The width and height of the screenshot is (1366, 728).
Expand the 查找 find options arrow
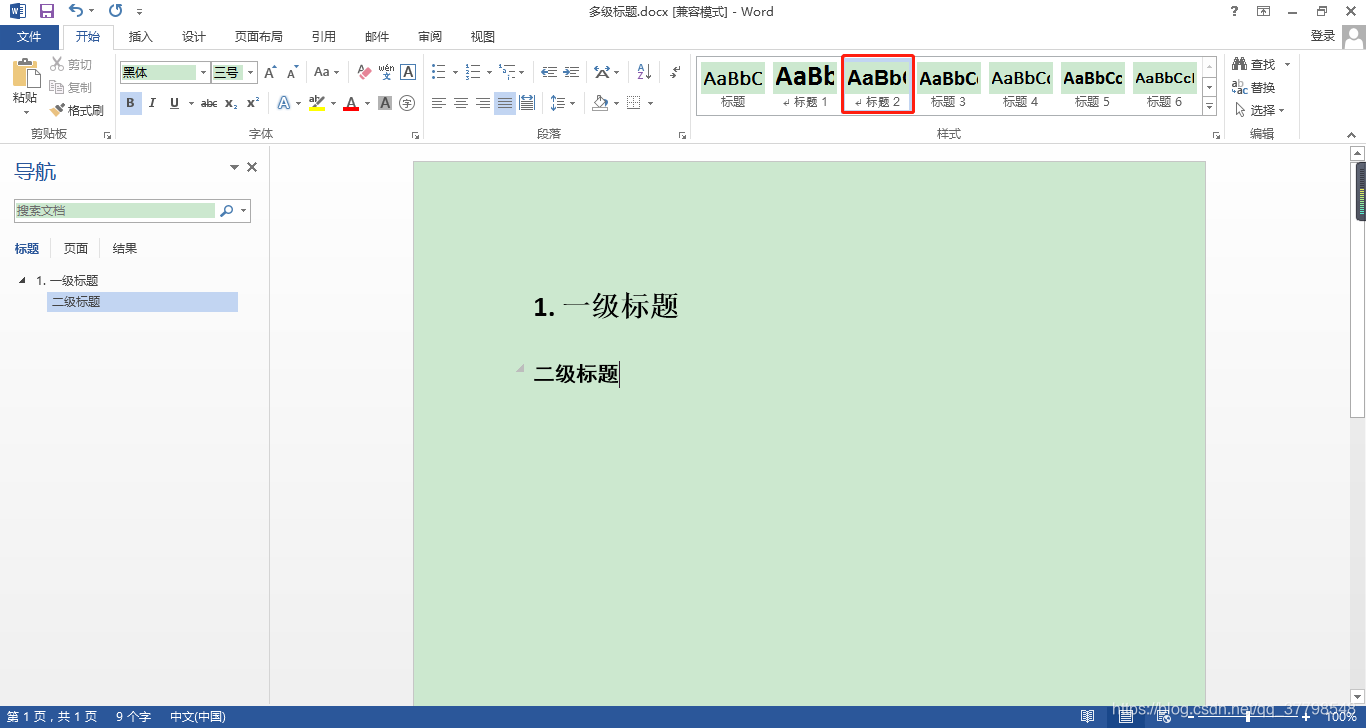[1287, 64]
